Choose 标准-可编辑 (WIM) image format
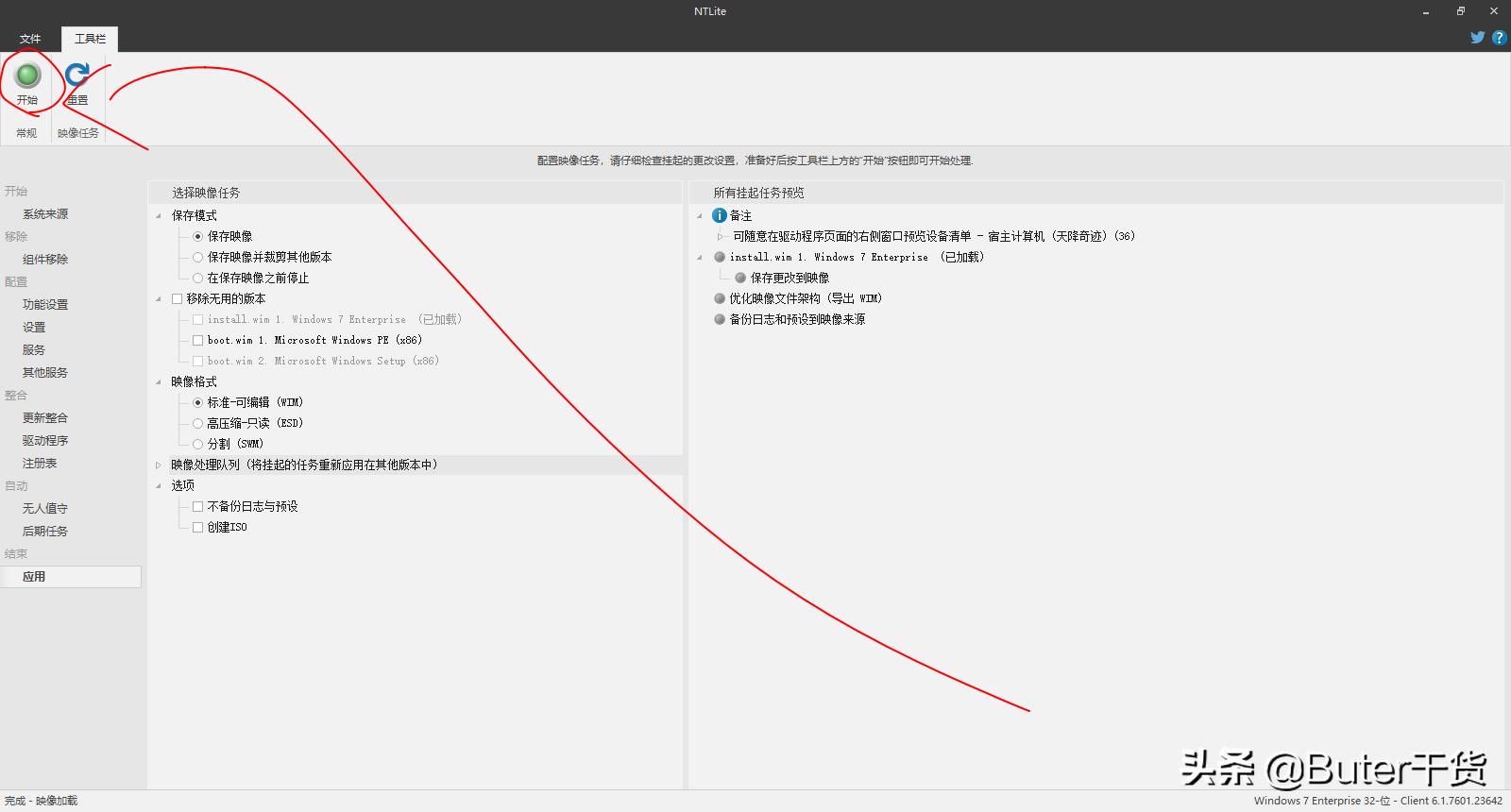Viewport: 1511px width, 812px height. click(197, 402)
